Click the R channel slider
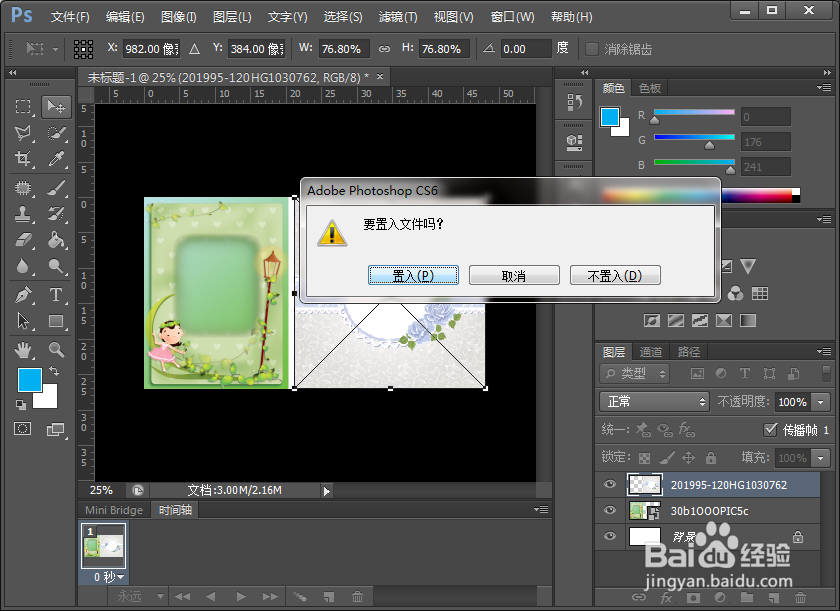This screenshot has width=840, height=611. pos(694,113)
